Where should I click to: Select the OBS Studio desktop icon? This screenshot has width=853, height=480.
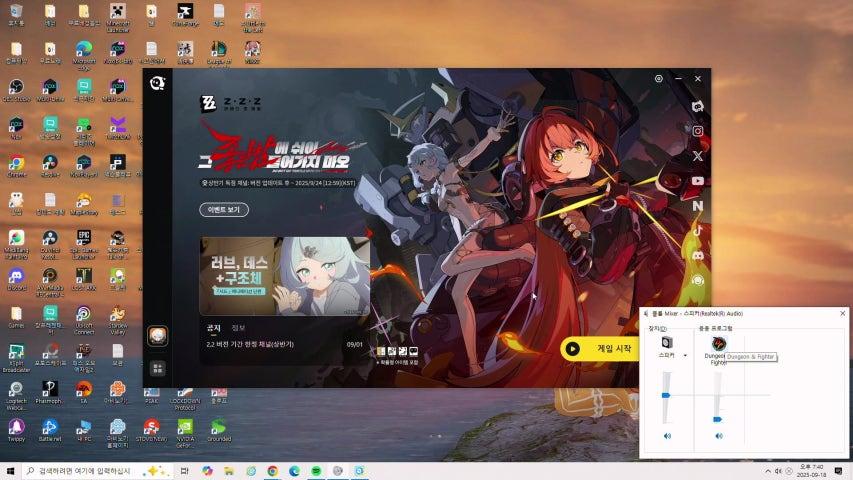16,90
